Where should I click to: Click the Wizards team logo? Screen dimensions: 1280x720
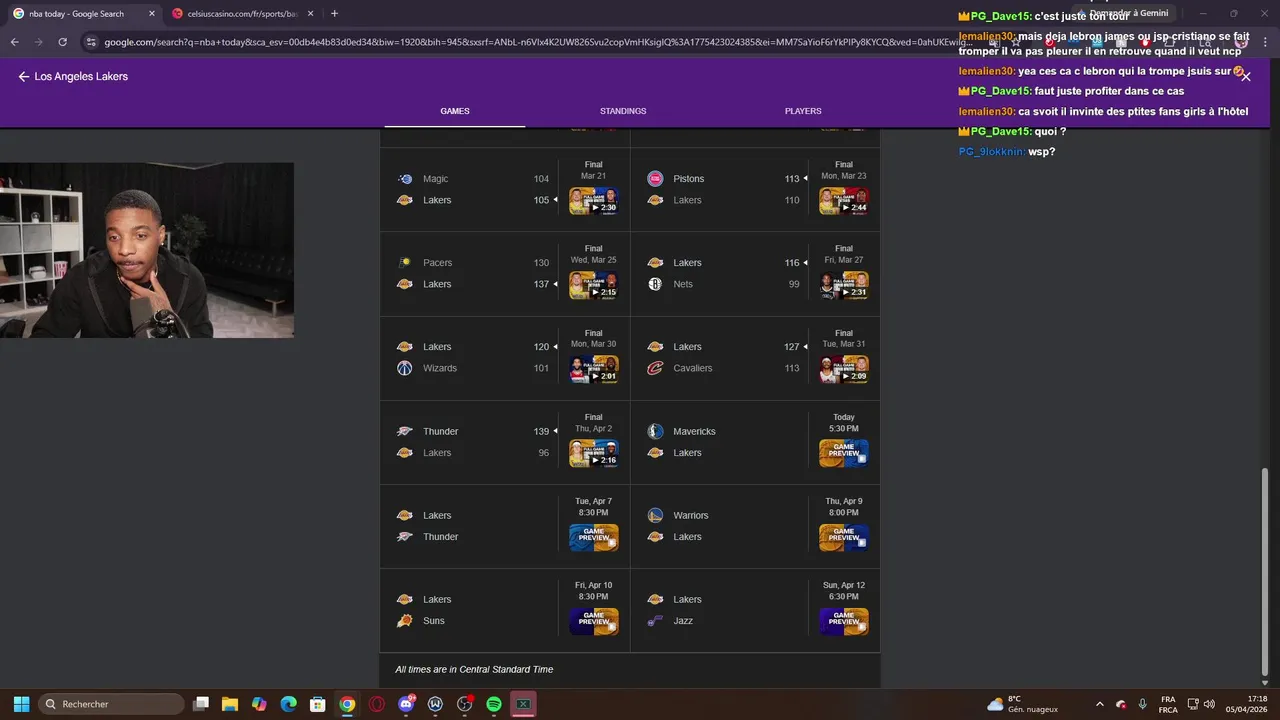click(405, 368)
